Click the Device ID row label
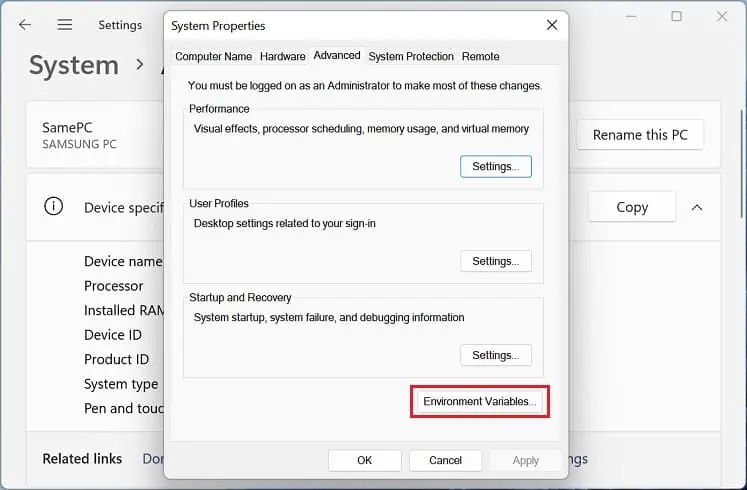The image size is (747, 490). tap(112, 335)
